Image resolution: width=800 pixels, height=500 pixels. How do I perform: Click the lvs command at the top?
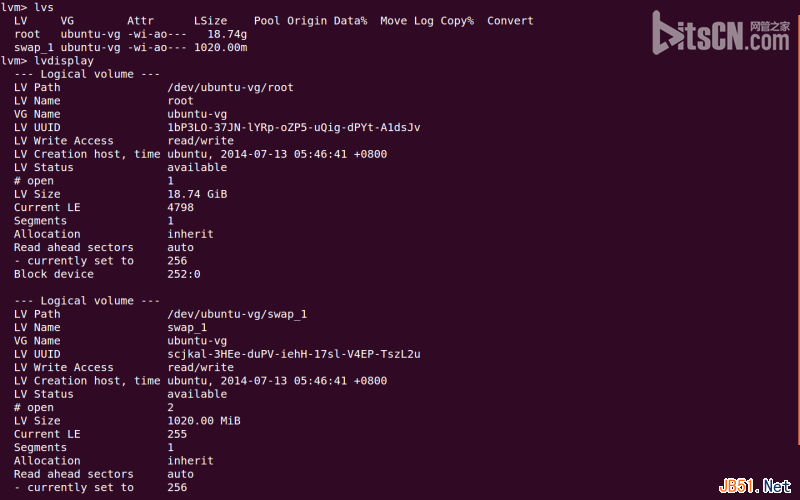pos(44,8)
